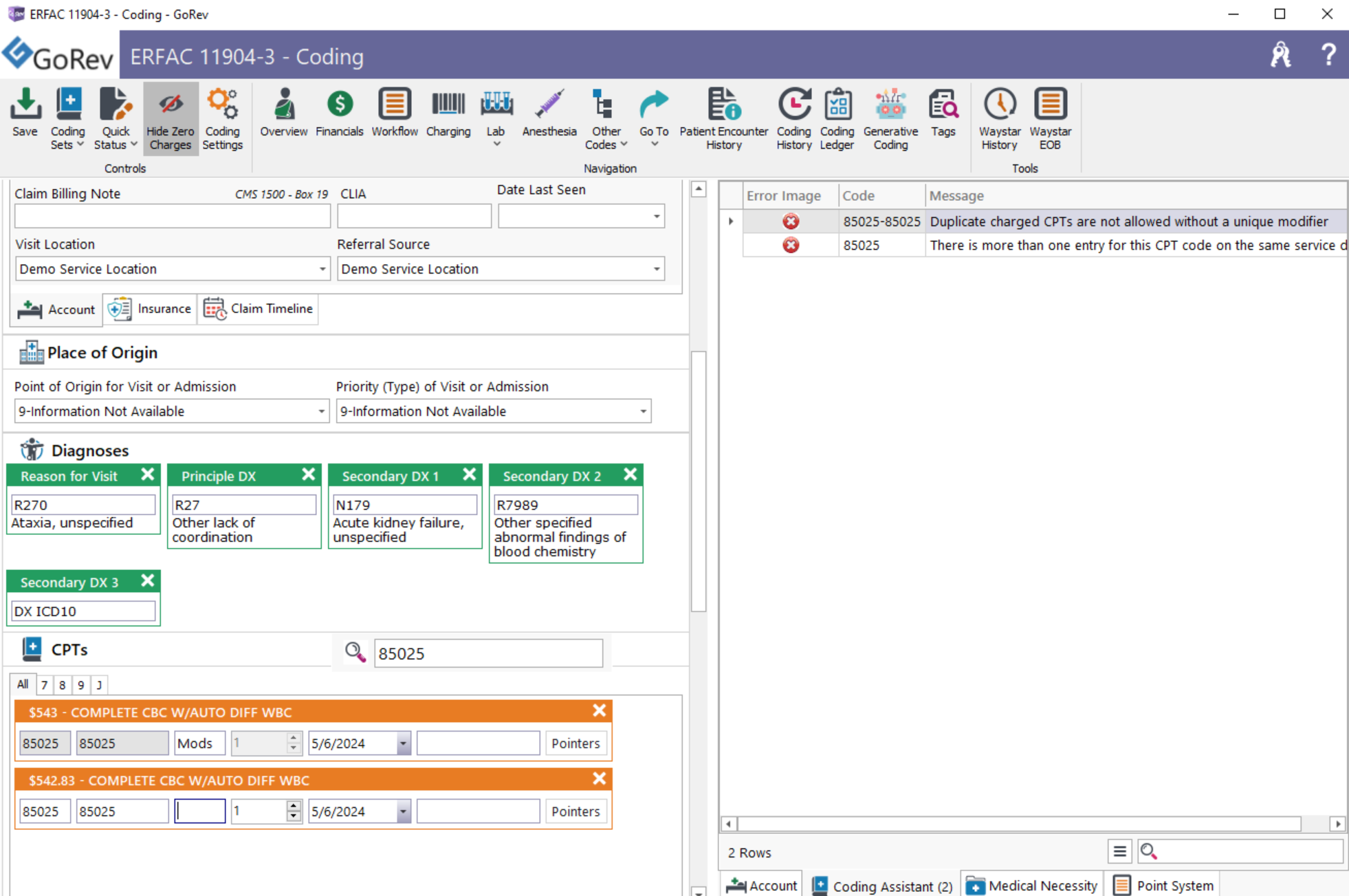Viewport: 1349px width, 896px height.
Task: Increase units on the $542.83 charge
Action: [294, 806]
